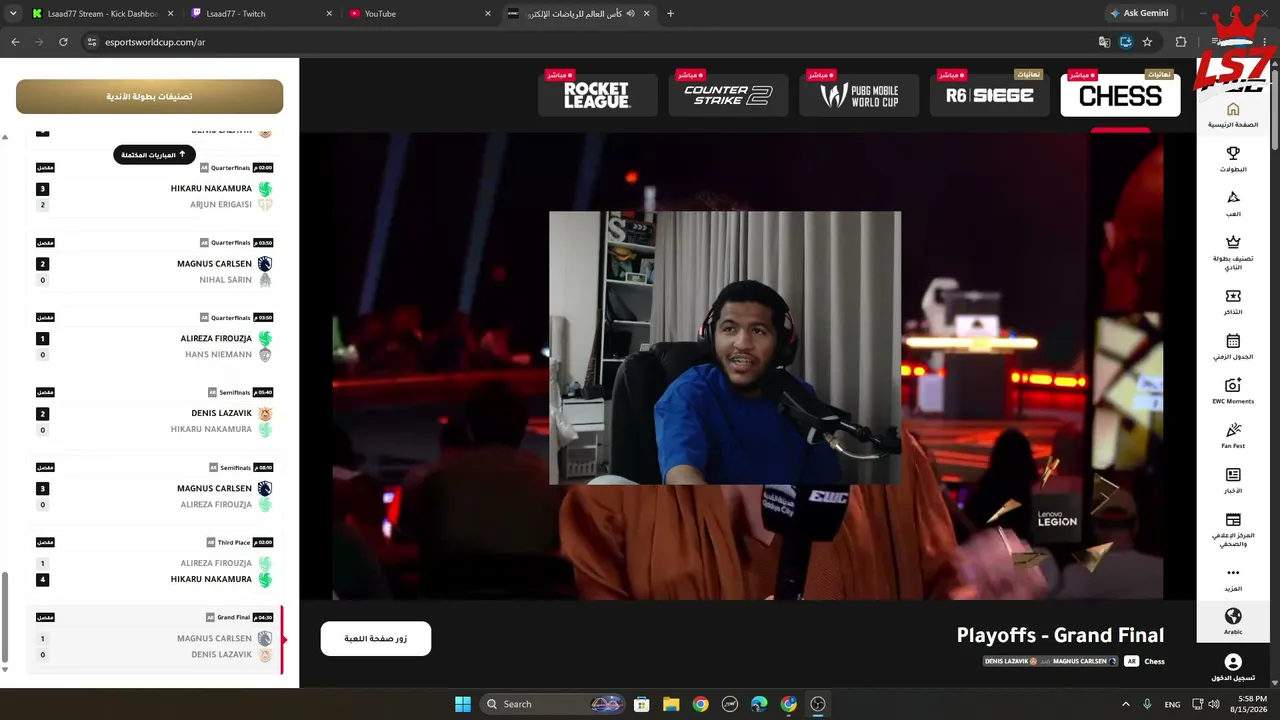The width and height of the screenshot is (1280, 720).
Task: Close the YouTube browser tab
Action: click(x=488, y=14)
